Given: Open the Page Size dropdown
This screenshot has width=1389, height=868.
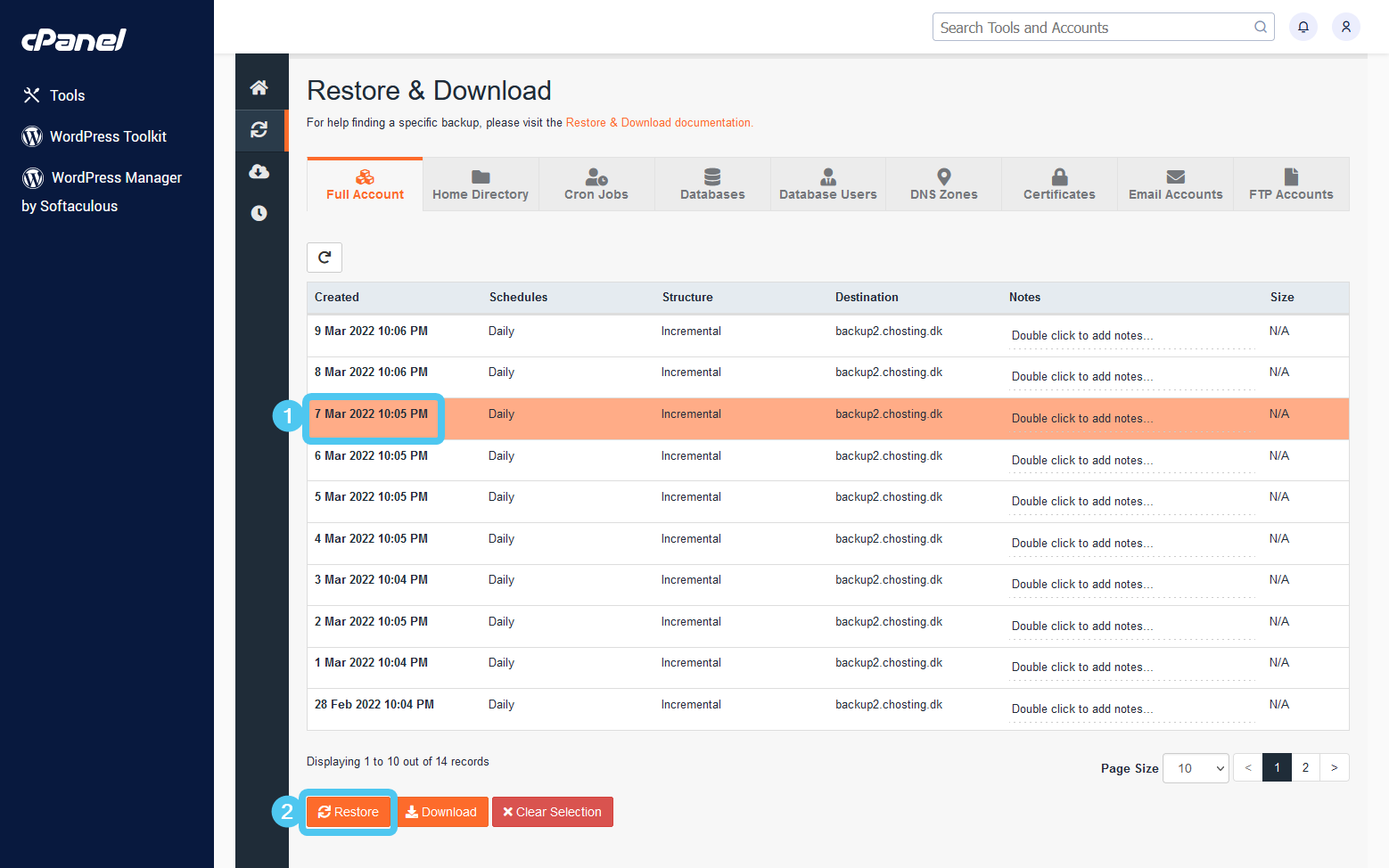Looking at the screenshot, I should coord(1195,767).
